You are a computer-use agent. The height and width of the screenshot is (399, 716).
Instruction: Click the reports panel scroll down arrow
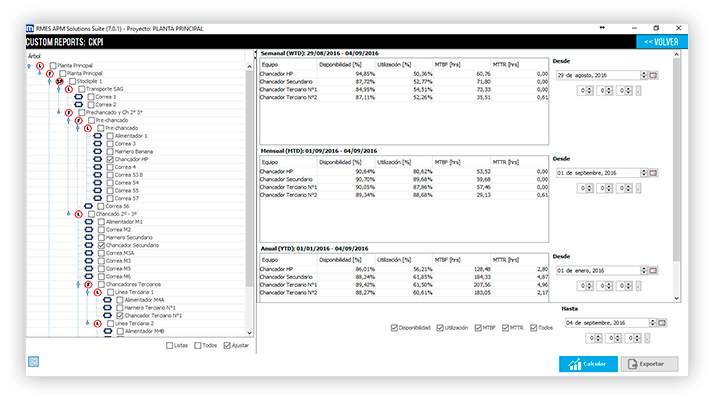677,298
